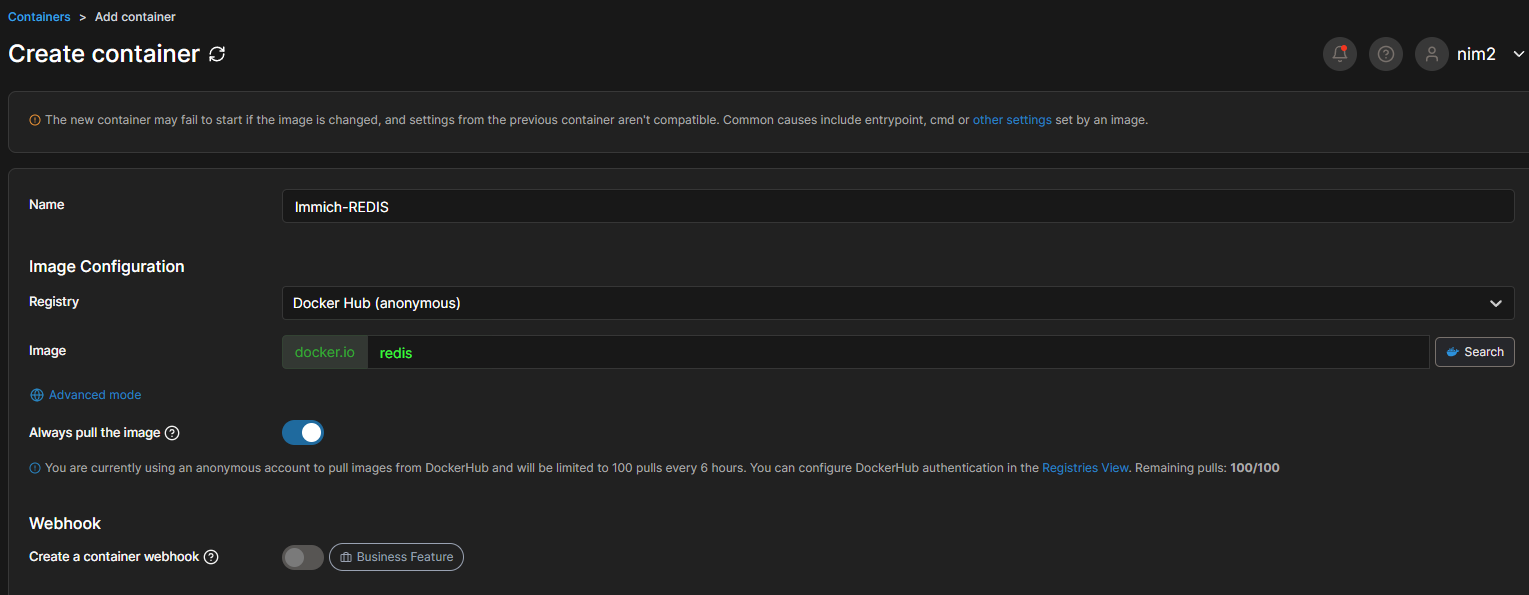Click the help icon next to Always pull the image

(172, 433)
